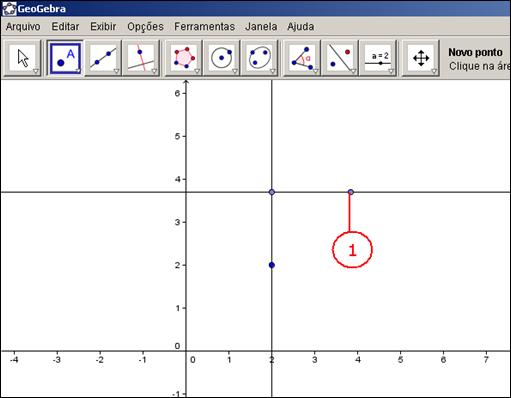Click the GeoGebra title bar icon
The image size is (511, 398).
tap(9, 8)
